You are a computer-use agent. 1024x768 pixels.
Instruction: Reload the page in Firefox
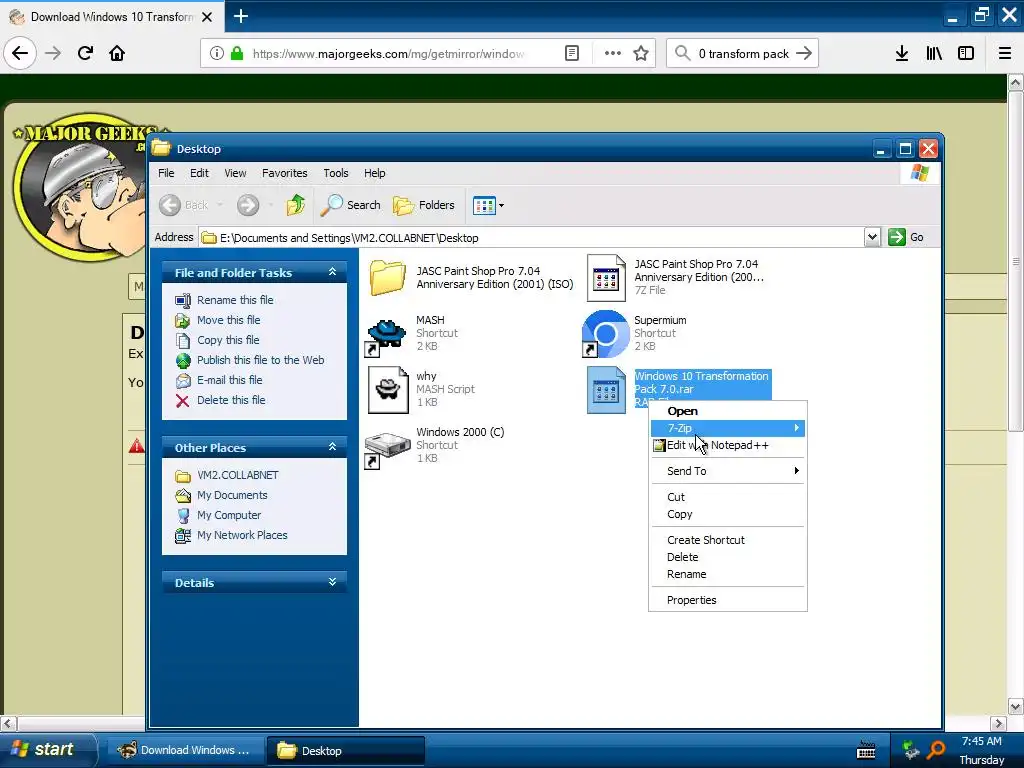(85, 53)
